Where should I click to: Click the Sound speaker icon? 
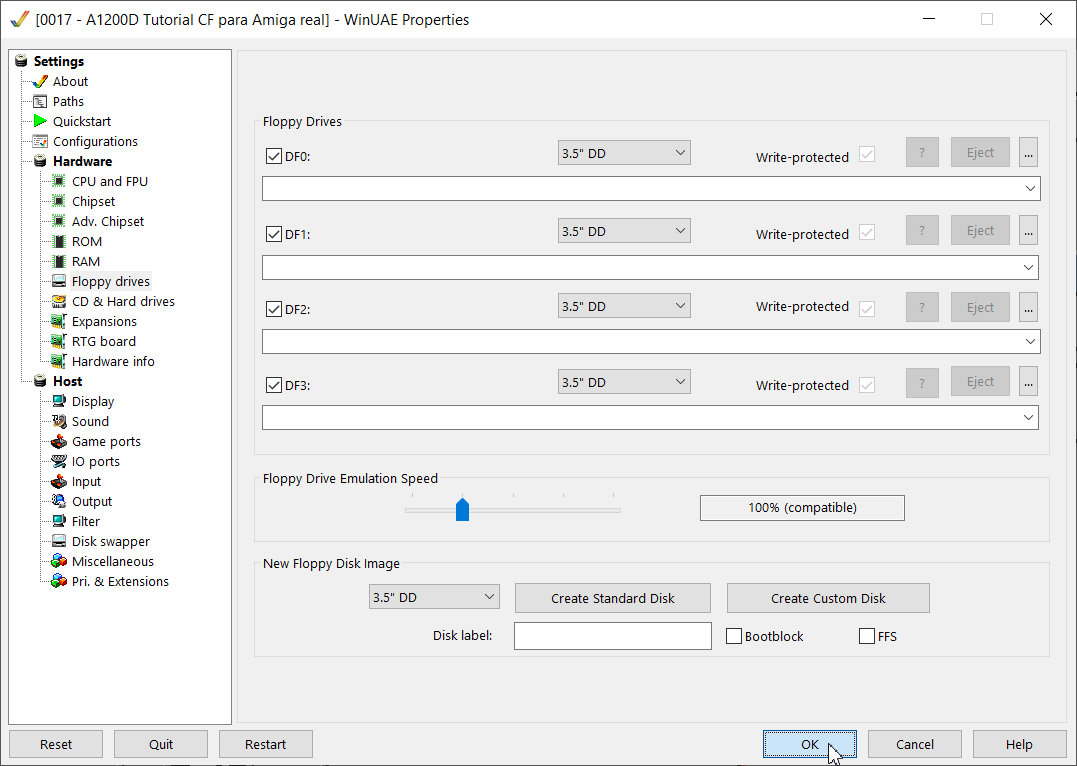pyautogui.click(x=59, y=421)
